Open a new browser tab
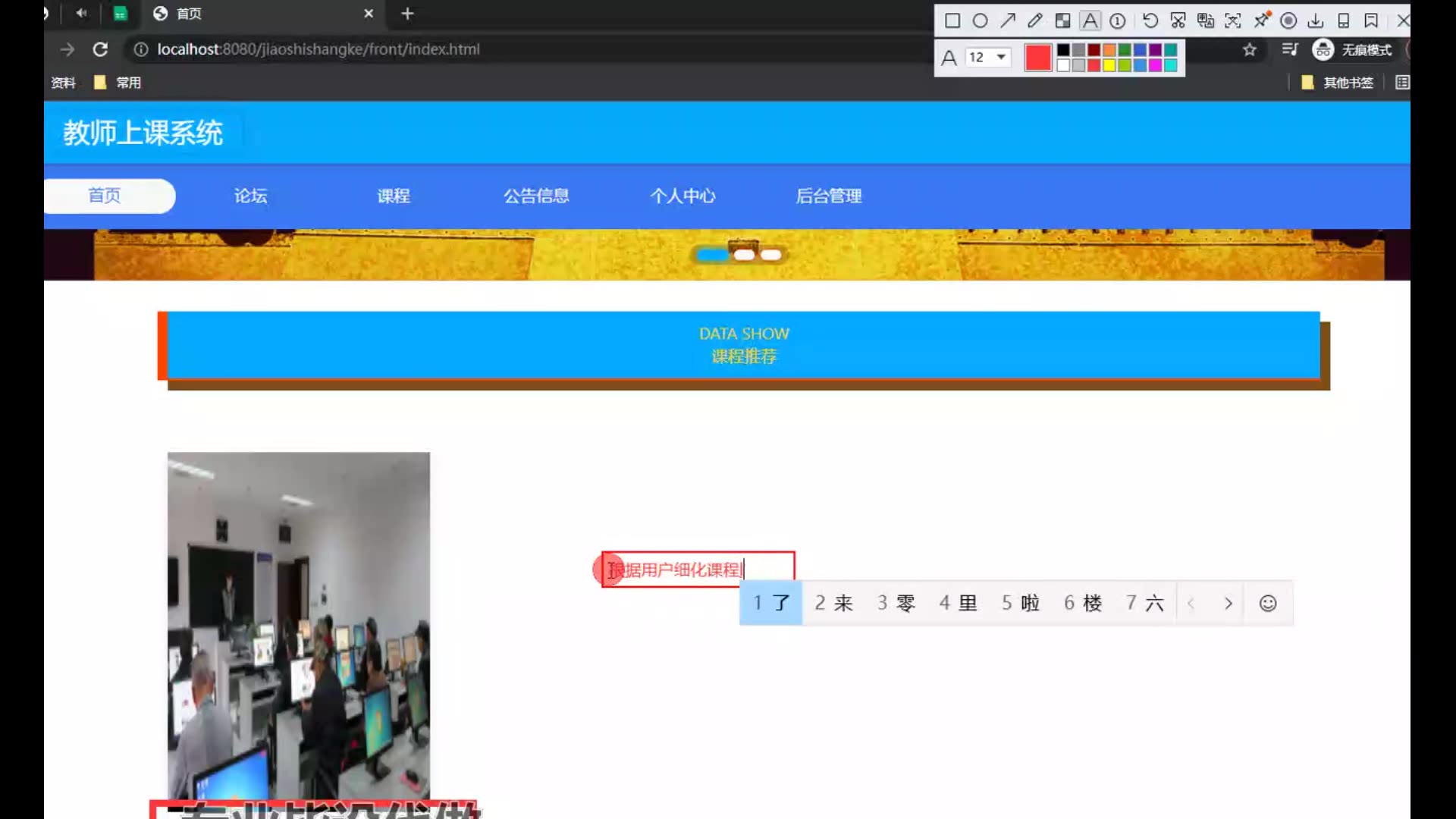 (x=407, y=14)
